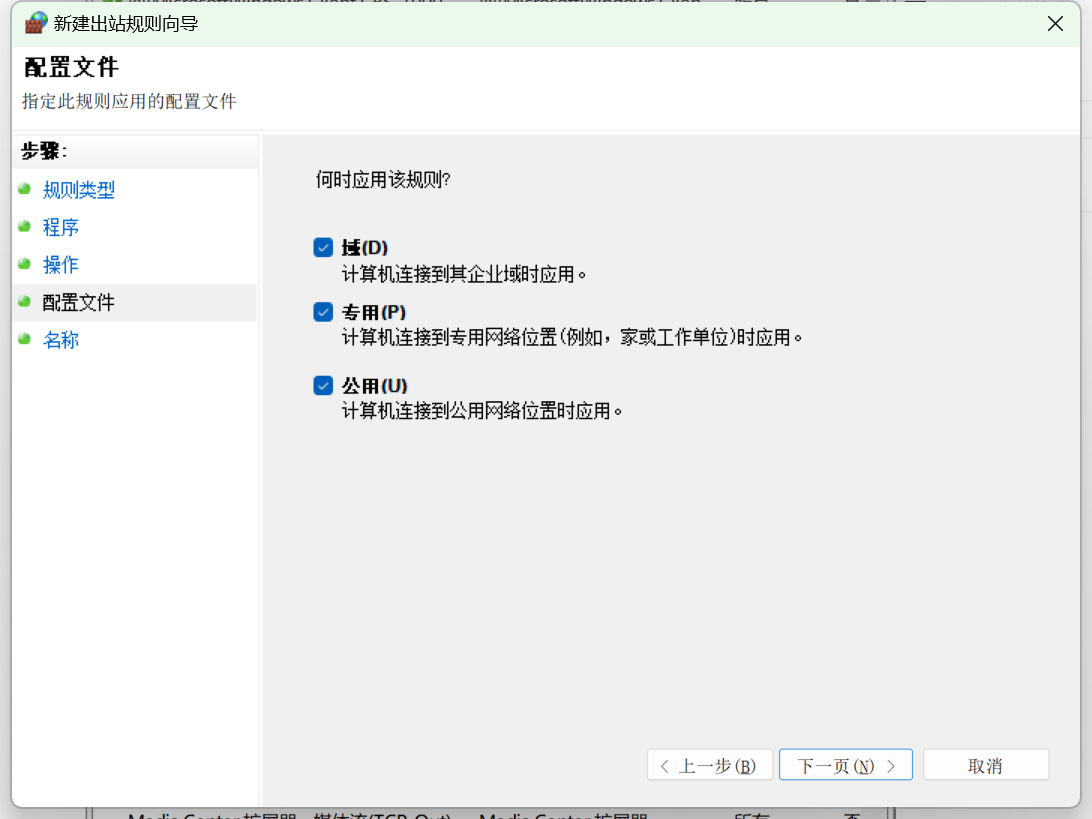Click text 计算机连接到其企业域时应用
This screenshot has width=1092, height=819.
464,274
